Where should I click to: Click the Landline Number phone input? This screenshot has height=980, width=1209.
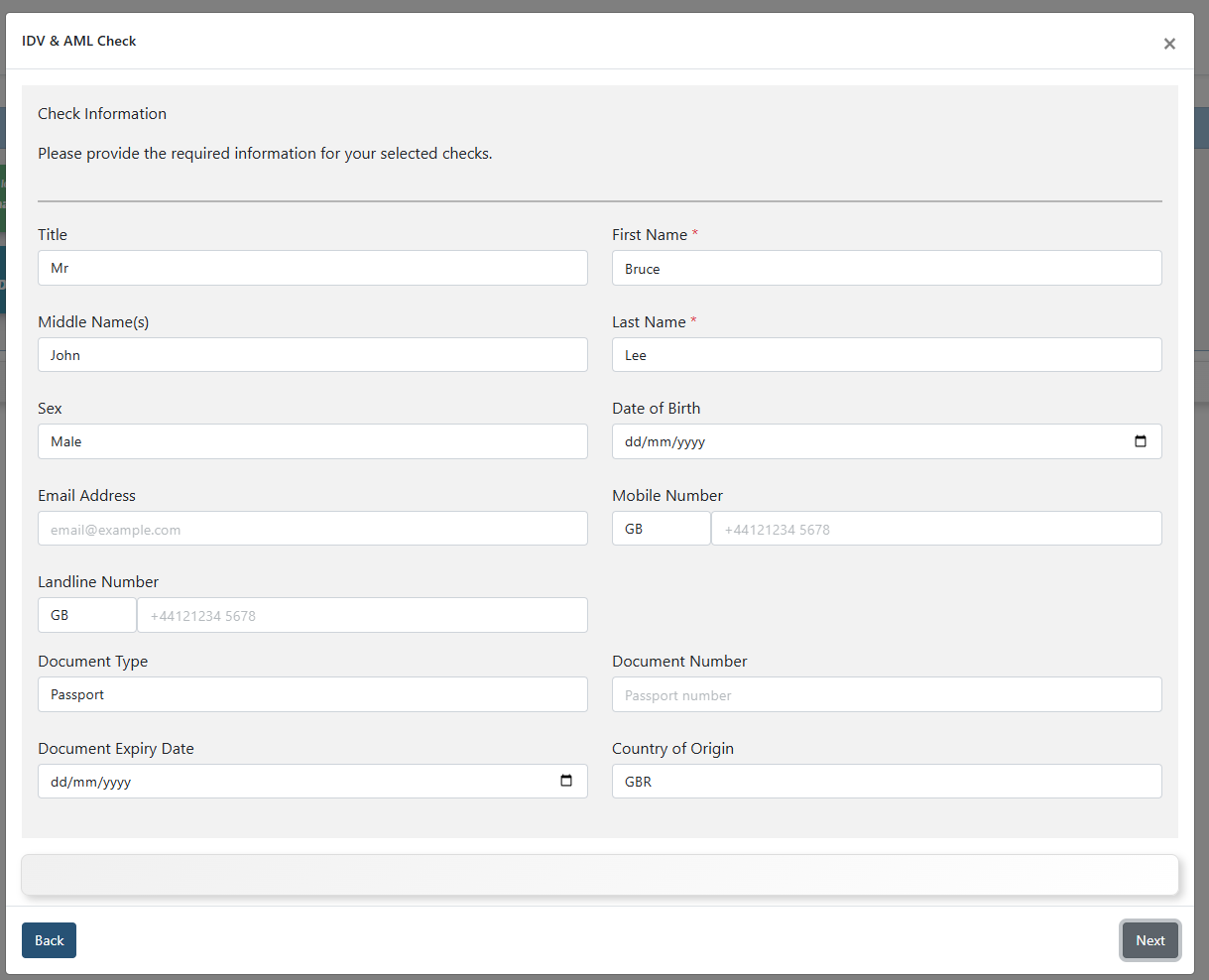click(362, 615)
